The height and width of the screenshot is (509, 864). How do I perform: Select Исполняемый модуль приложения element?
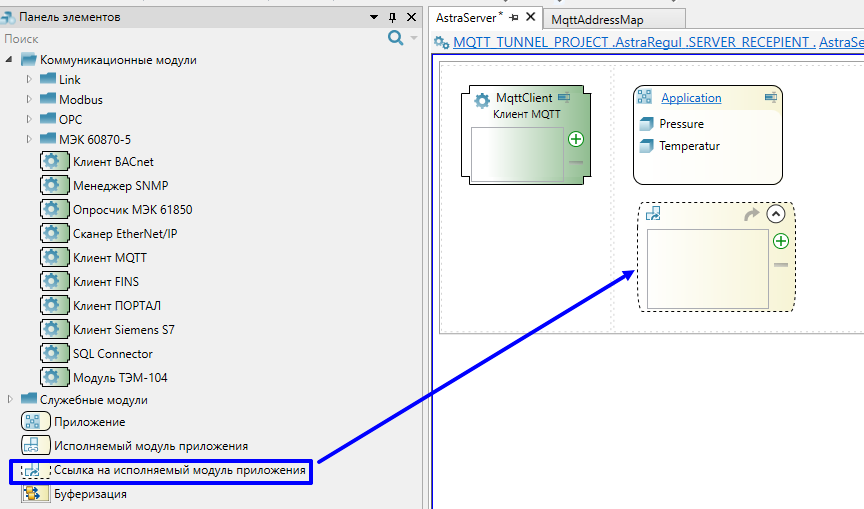coord(150,446)
